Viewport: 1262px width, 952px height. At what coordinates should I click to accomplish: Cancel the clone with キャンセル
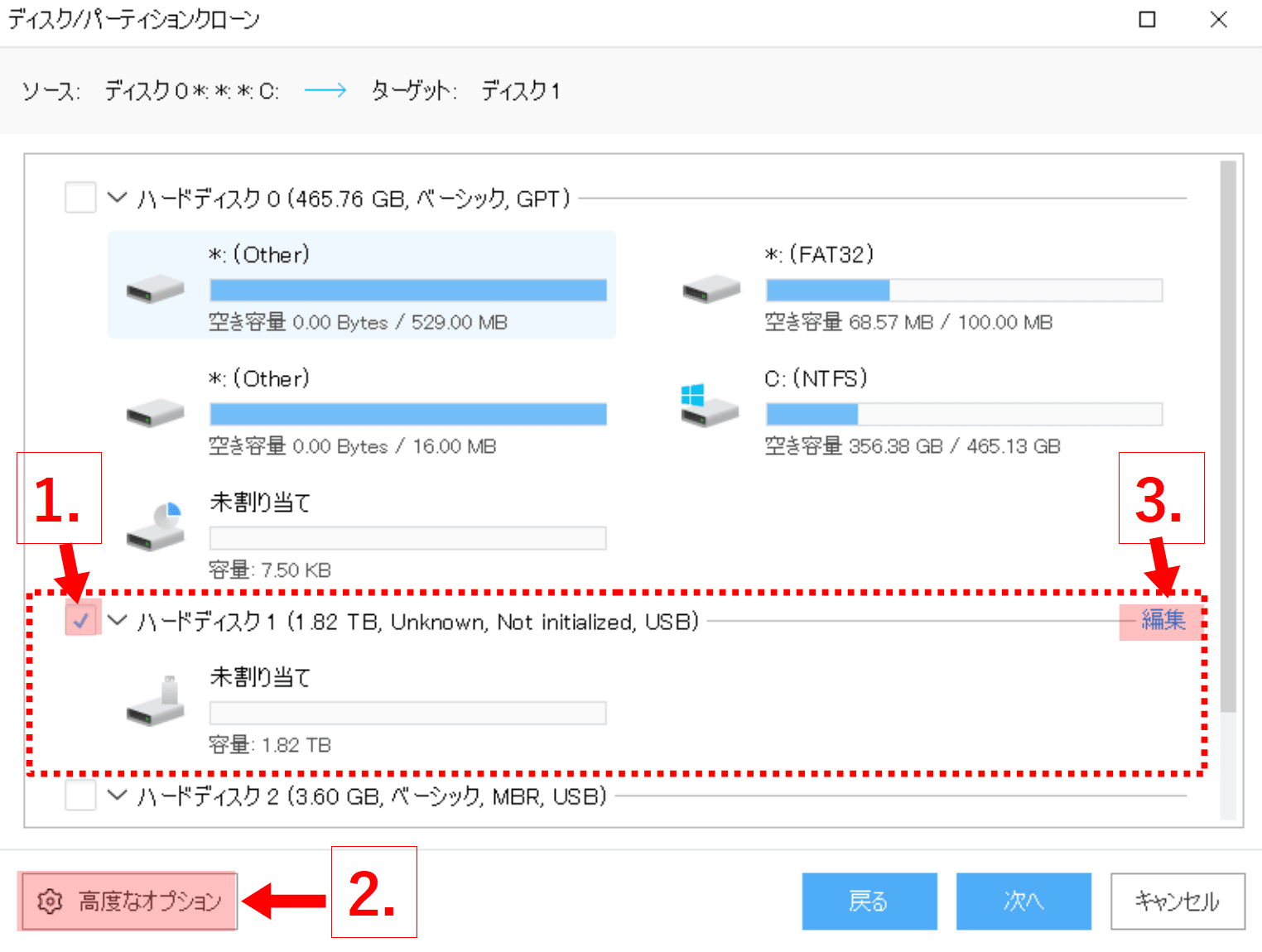click(1177, 901)
